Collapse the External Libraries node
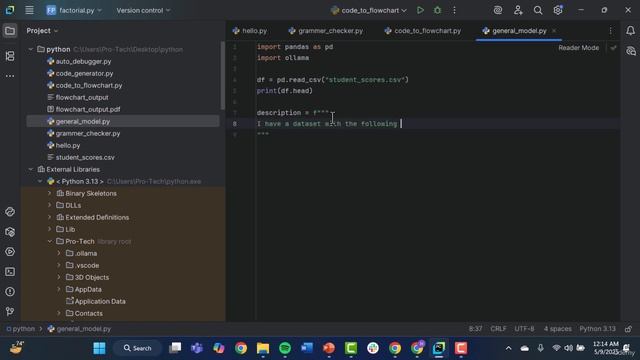This screenshot has height=360, width=640. pyautogui.click(x=31, y=169)
